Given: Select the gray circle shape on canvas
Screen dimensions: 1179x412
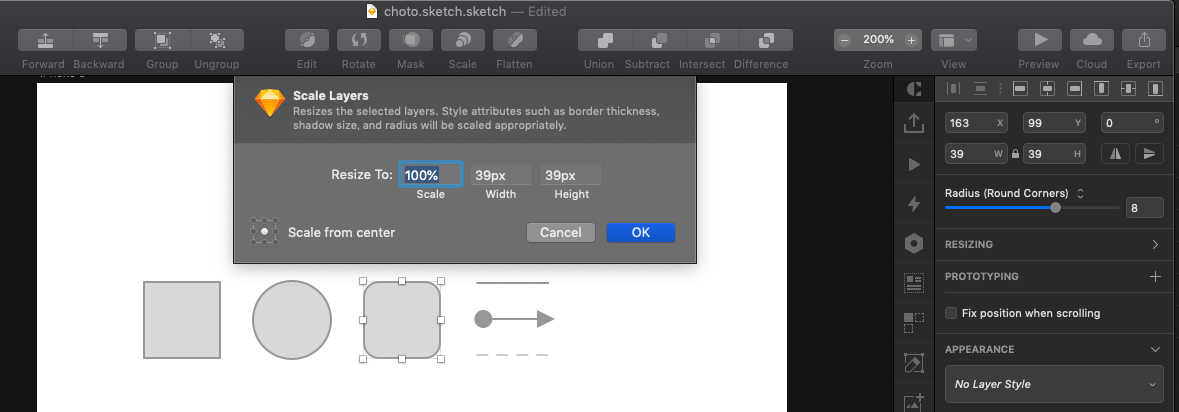Looking at the screenshot, I should [x=292, y=320].
